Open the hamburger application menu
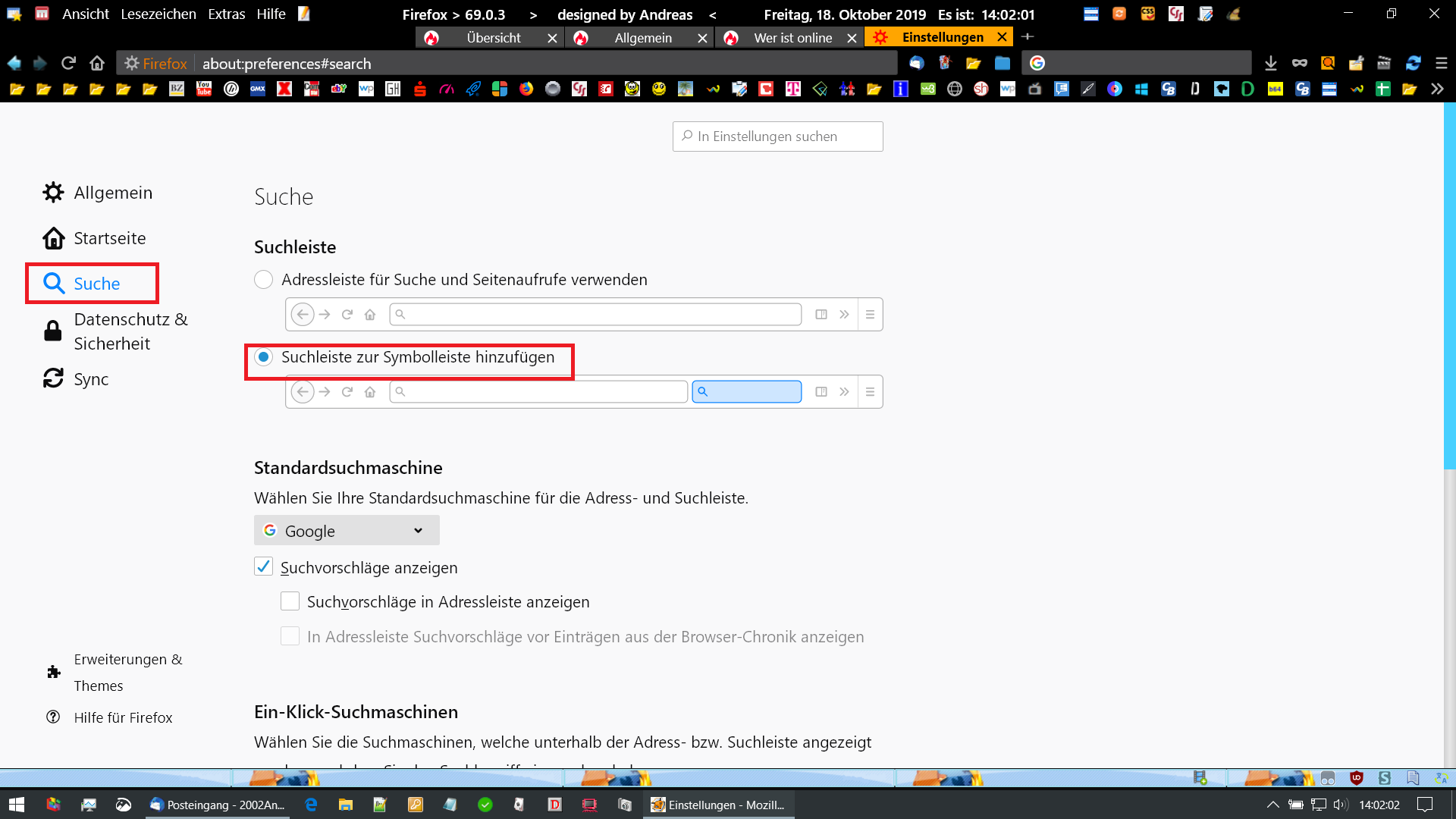Screen dimensions: 1456x819 click(x=1442, y=64)
